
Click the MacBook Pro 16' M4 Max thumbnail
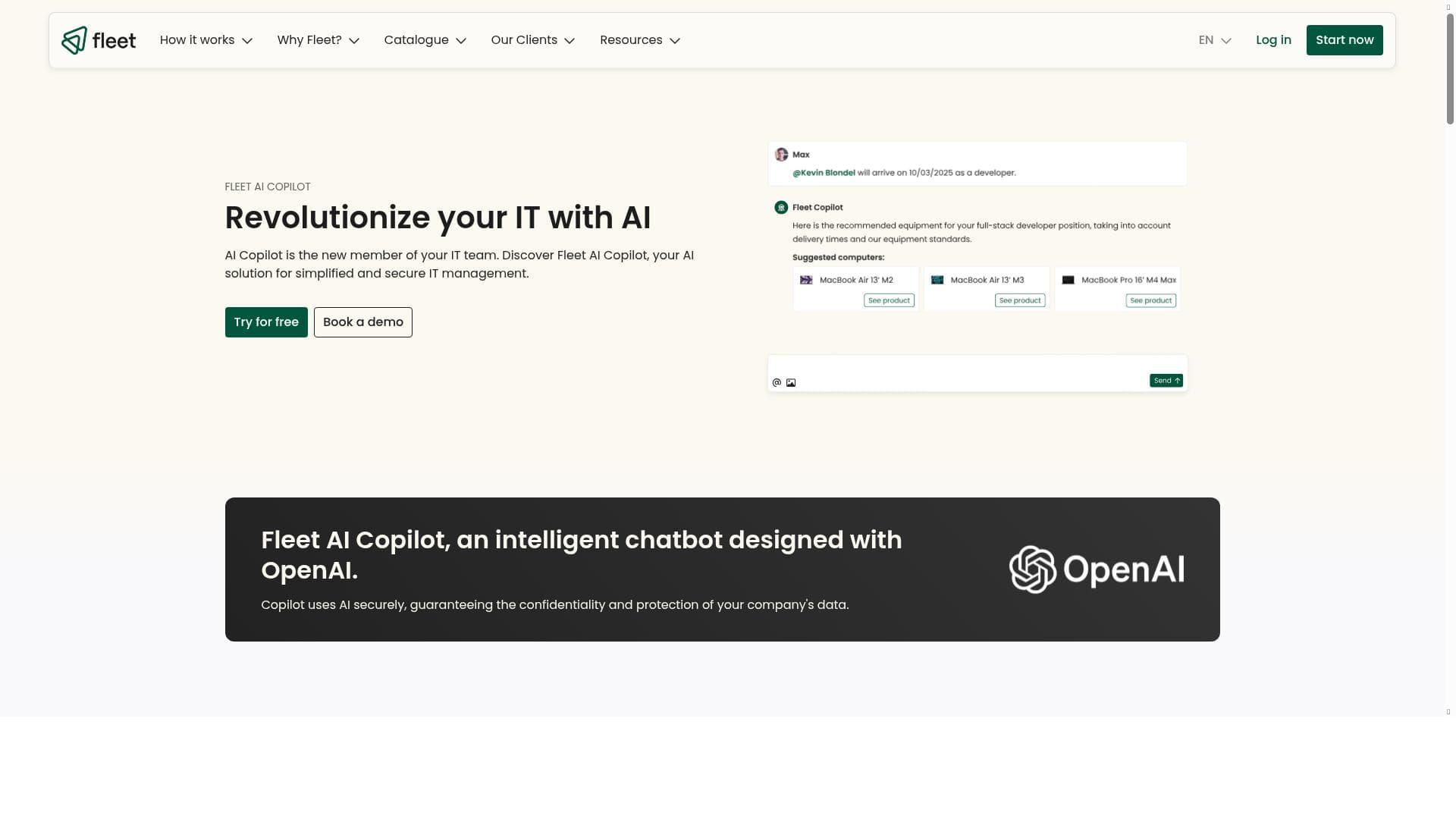coord(1068,281)
